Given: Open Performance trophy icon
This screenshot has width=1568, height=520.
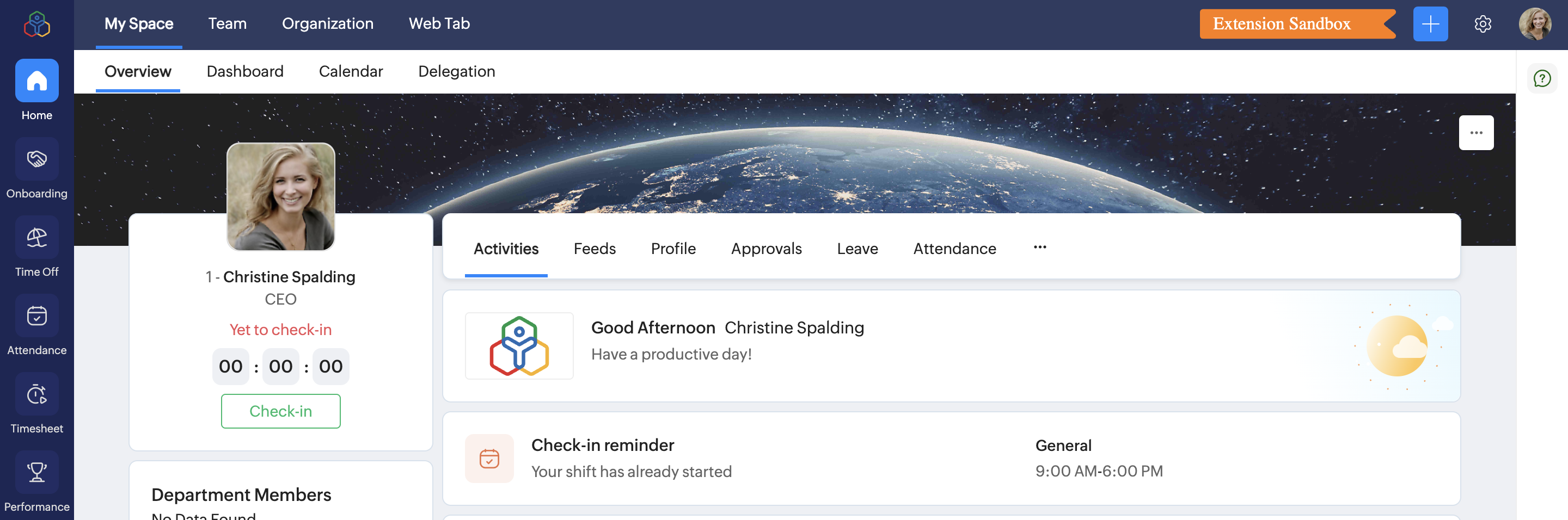Looking at the screenshot, I should (x=36, y=473).
